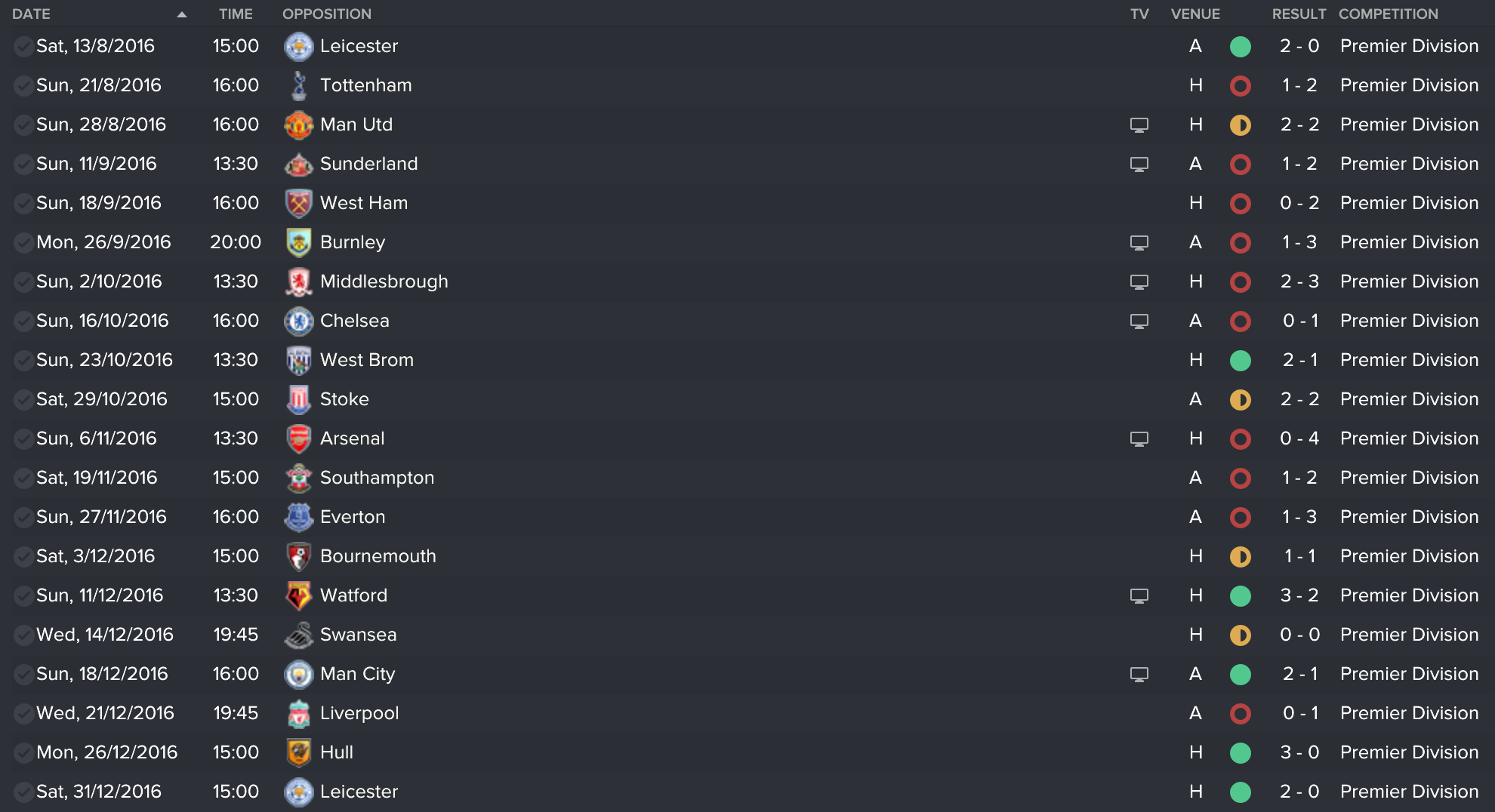
Task: Click the Date column sort arrow
Action: coord(181,14)
